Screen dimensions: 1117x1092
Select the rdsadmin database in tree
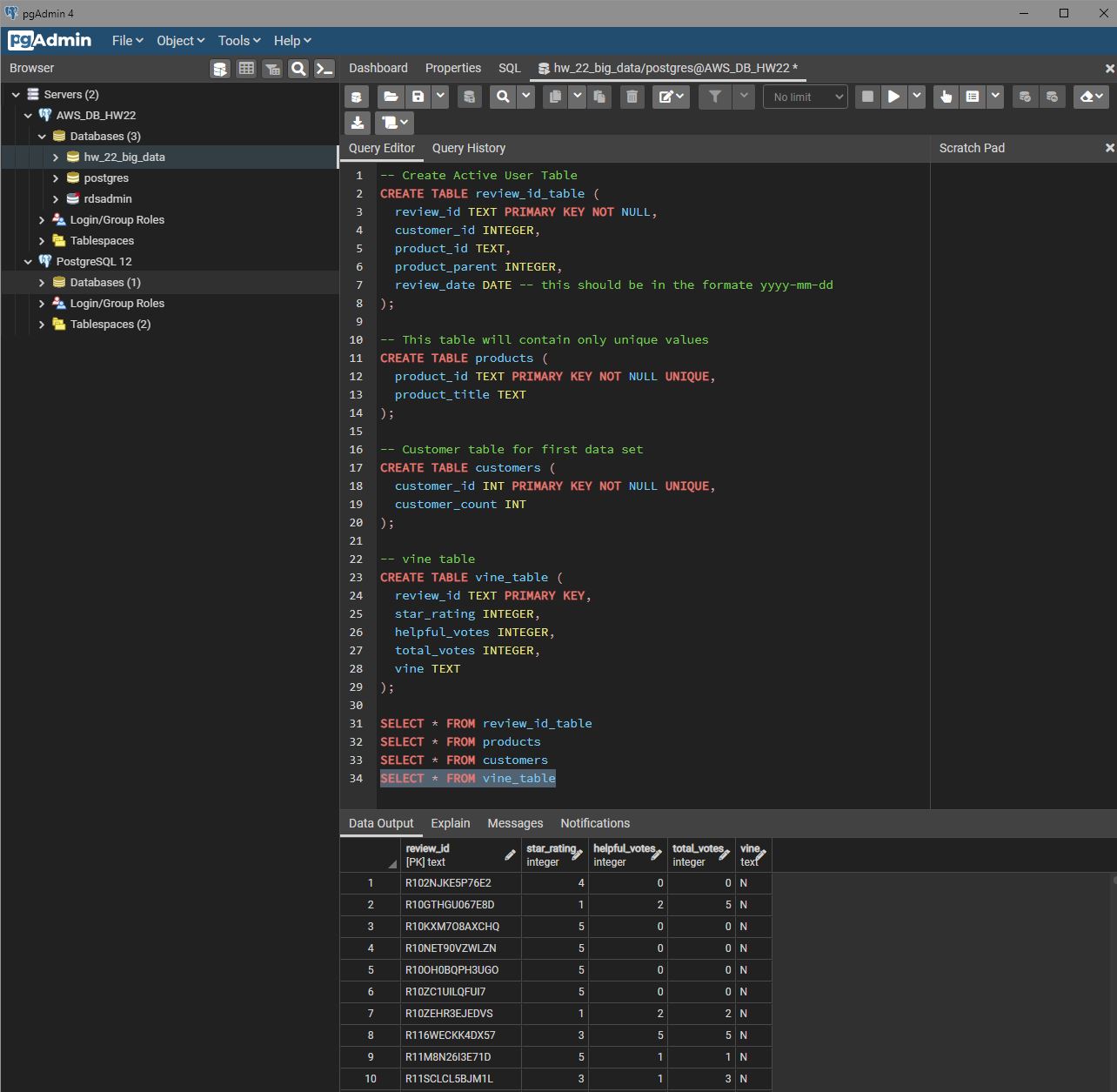tap(108, 199)
